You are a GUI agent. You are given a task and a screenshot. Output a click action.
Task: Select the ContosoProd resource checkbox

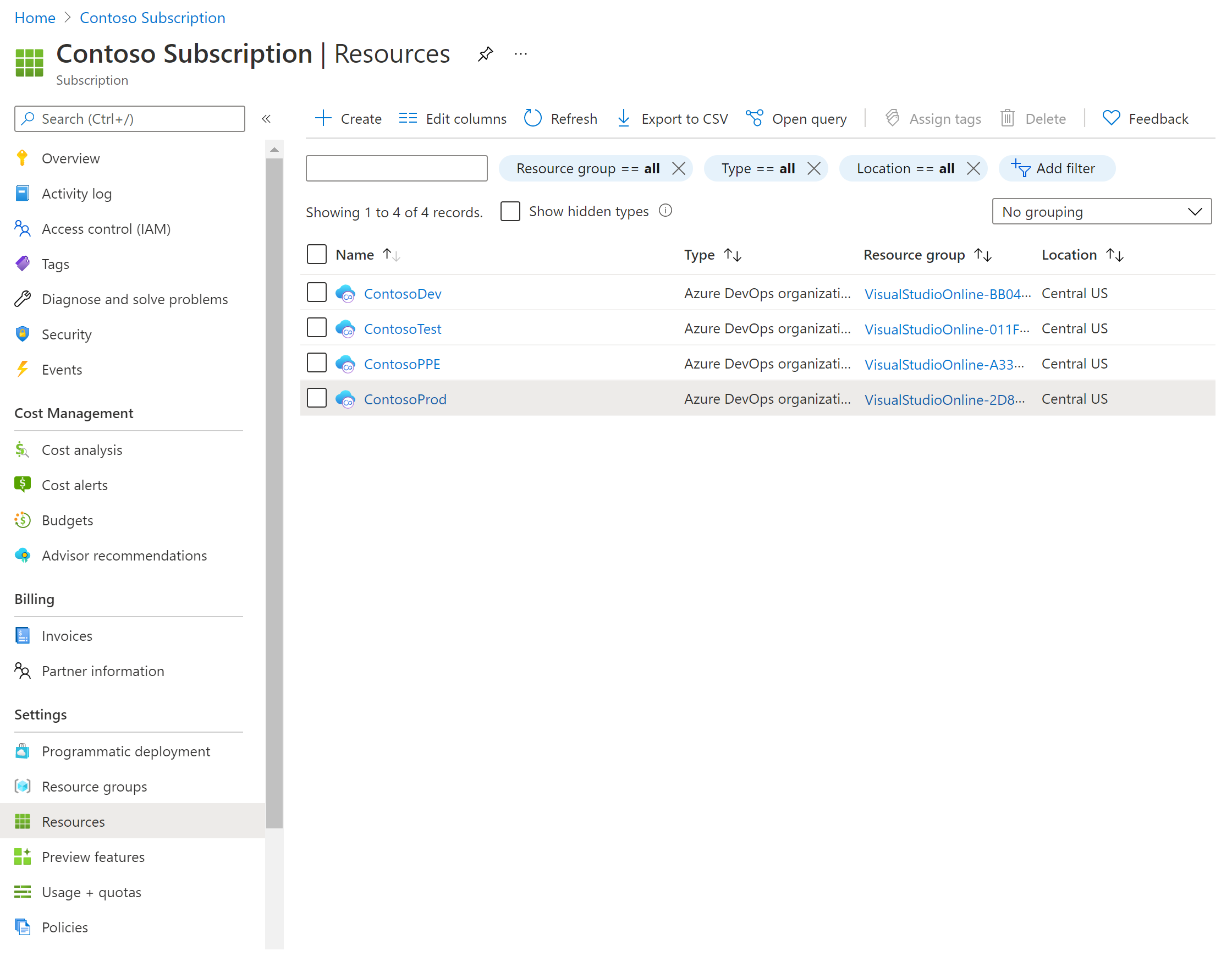[318, 398]
